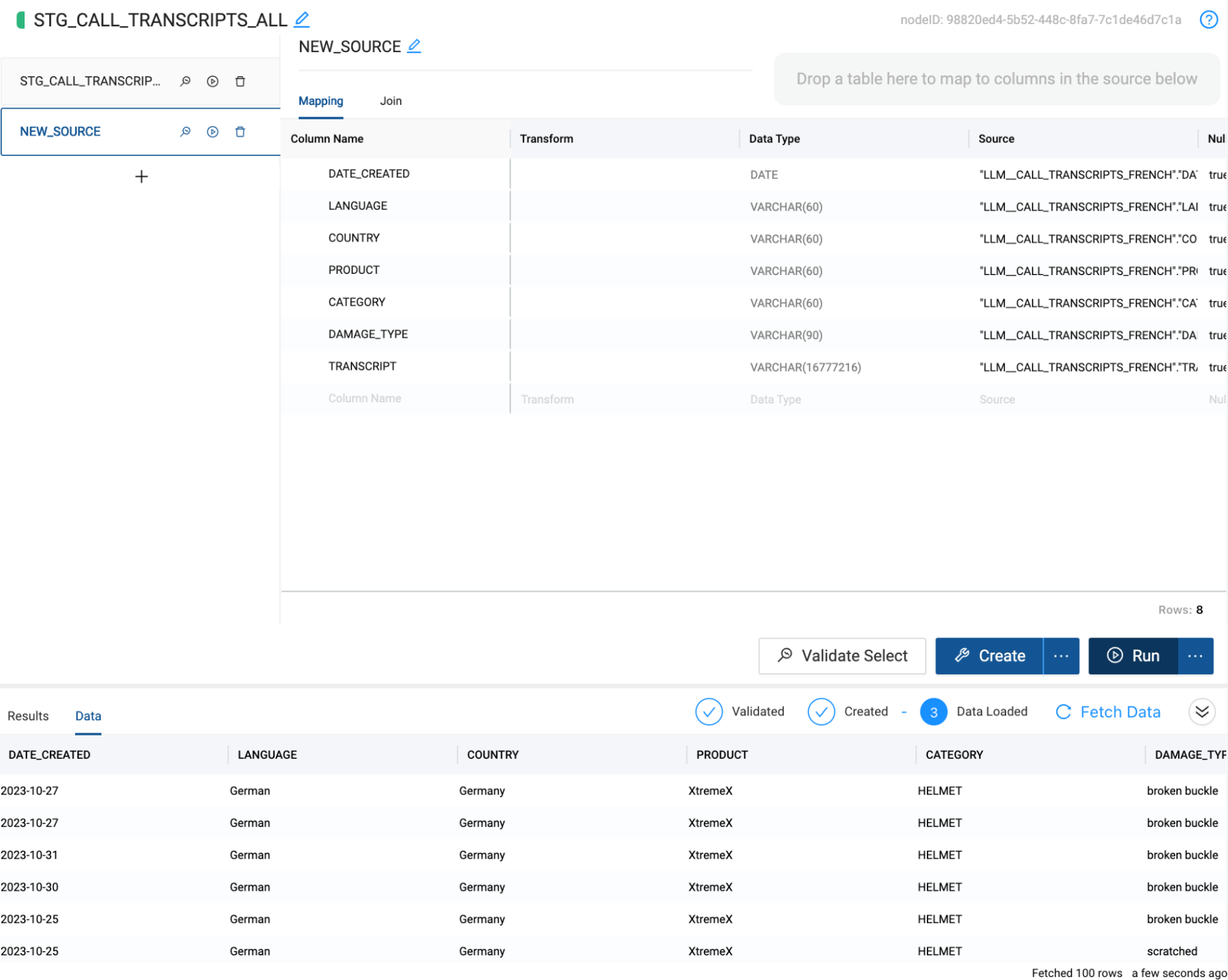This screenshot has width=1228, height=980.
Task: Click the Created status check icon
Action: click(x=821, y=712)
